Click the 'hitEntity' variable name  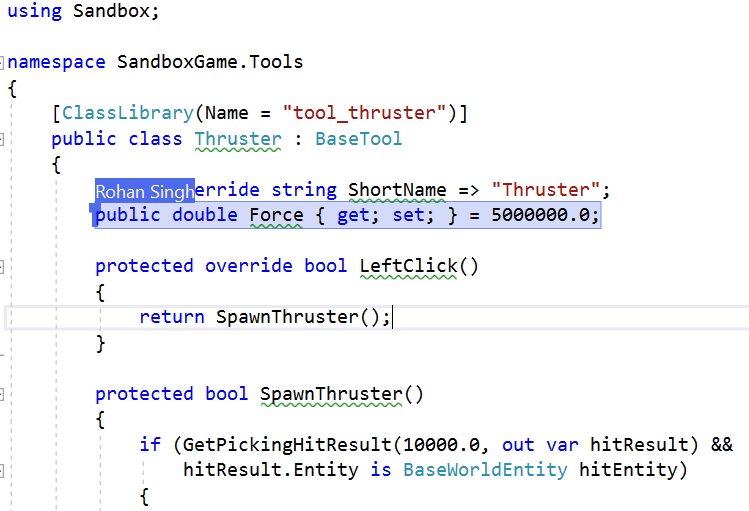(628, 470)
